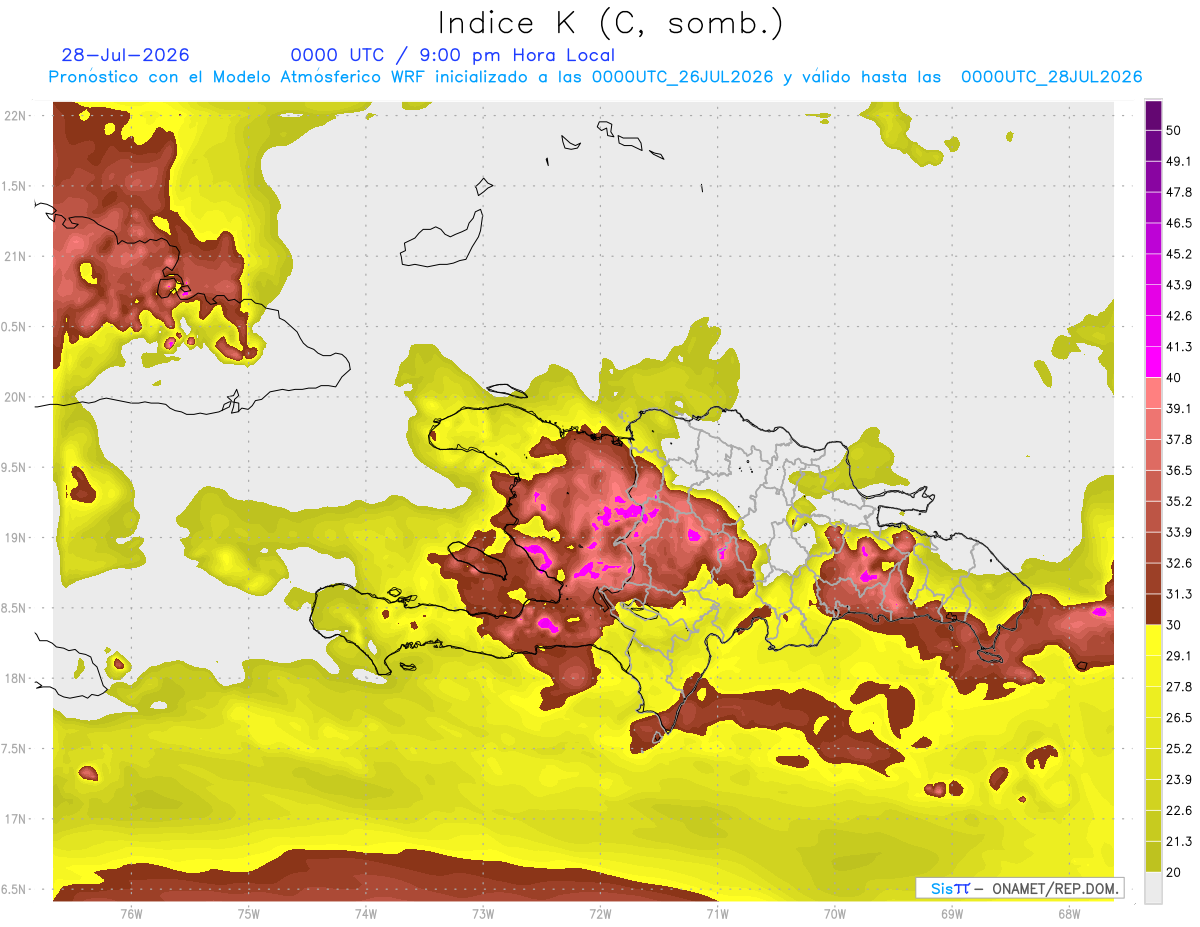
Task: Click the colorbar label '35.2'
Action: tap(1179, 501)
